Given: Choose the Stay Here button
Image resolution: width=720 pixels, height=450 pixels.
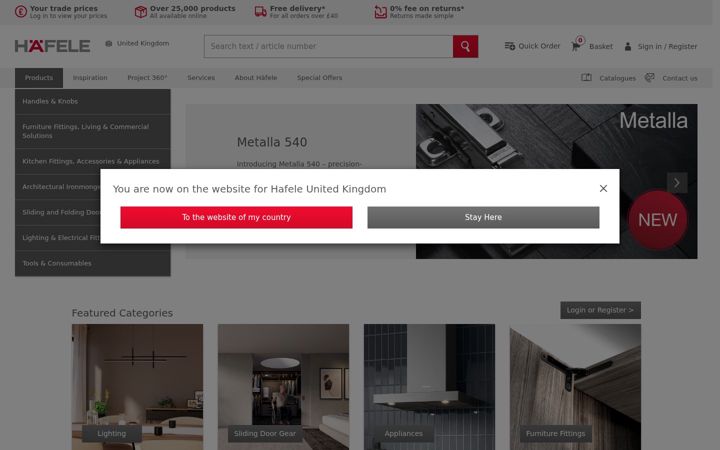Looking at the screenshot, I should [x=483, y=217].
